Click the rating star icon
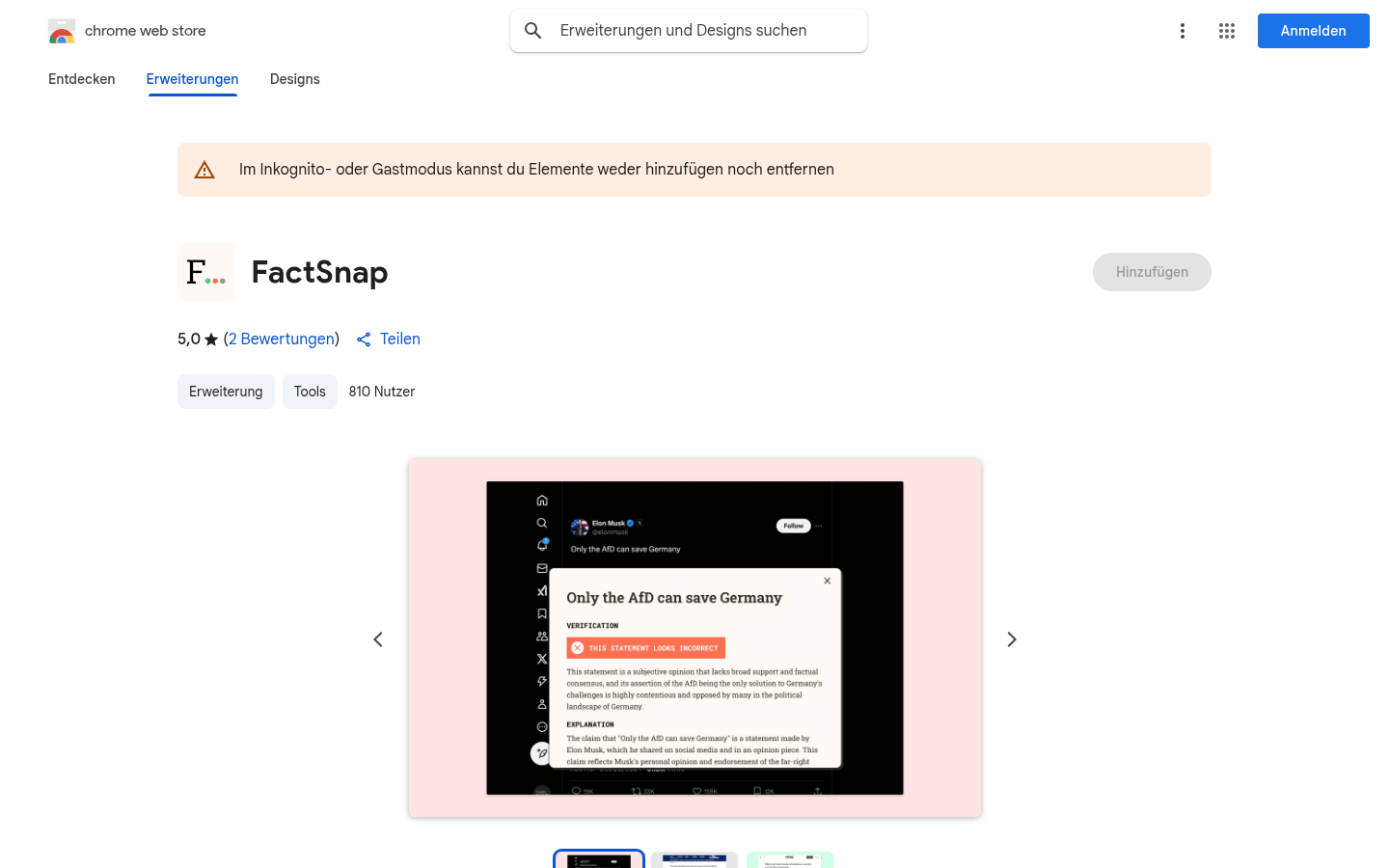The image size is (1389, 868). 211,339
